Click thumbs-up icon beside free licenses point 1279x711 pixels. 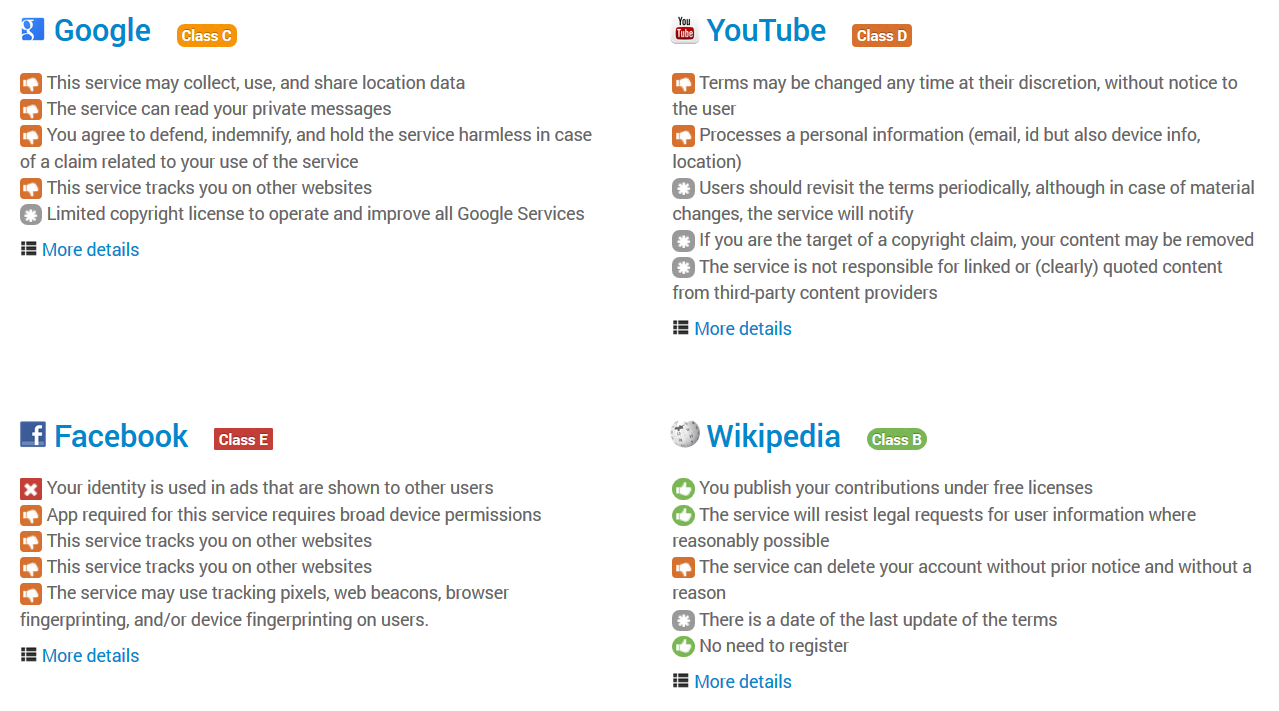[x=683, y=489]
